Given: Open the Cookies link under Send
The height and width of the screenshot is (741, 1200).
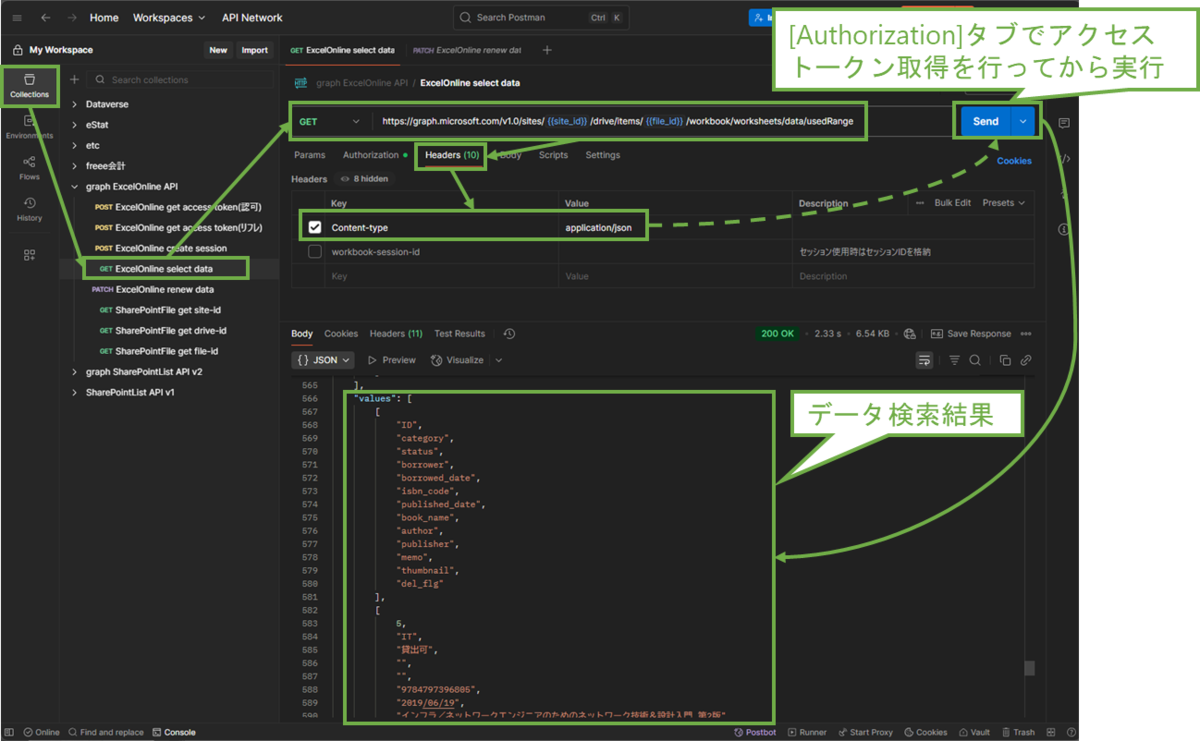Looking at the screenshot, I should click(x=1014, y=161).
